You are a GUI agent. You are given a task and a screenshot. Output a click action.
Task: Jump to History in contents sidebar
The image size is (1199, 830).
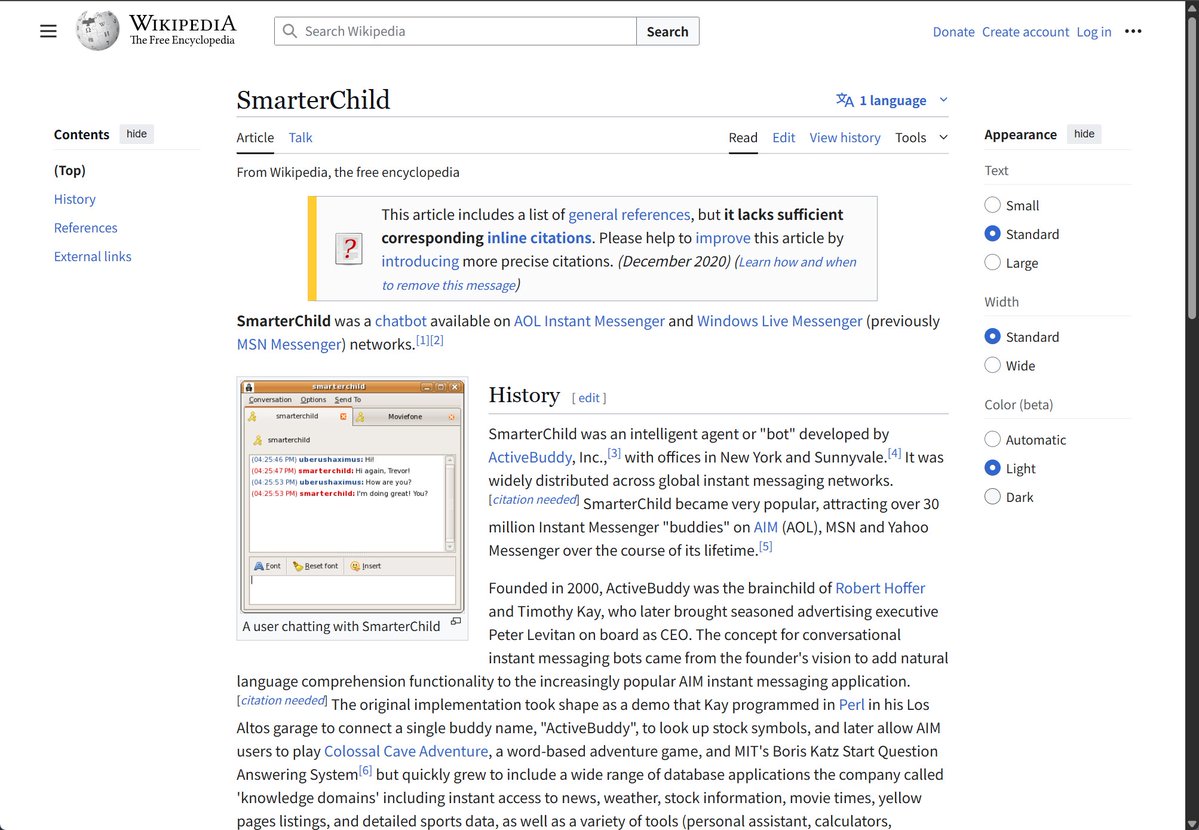pos(75,199)
